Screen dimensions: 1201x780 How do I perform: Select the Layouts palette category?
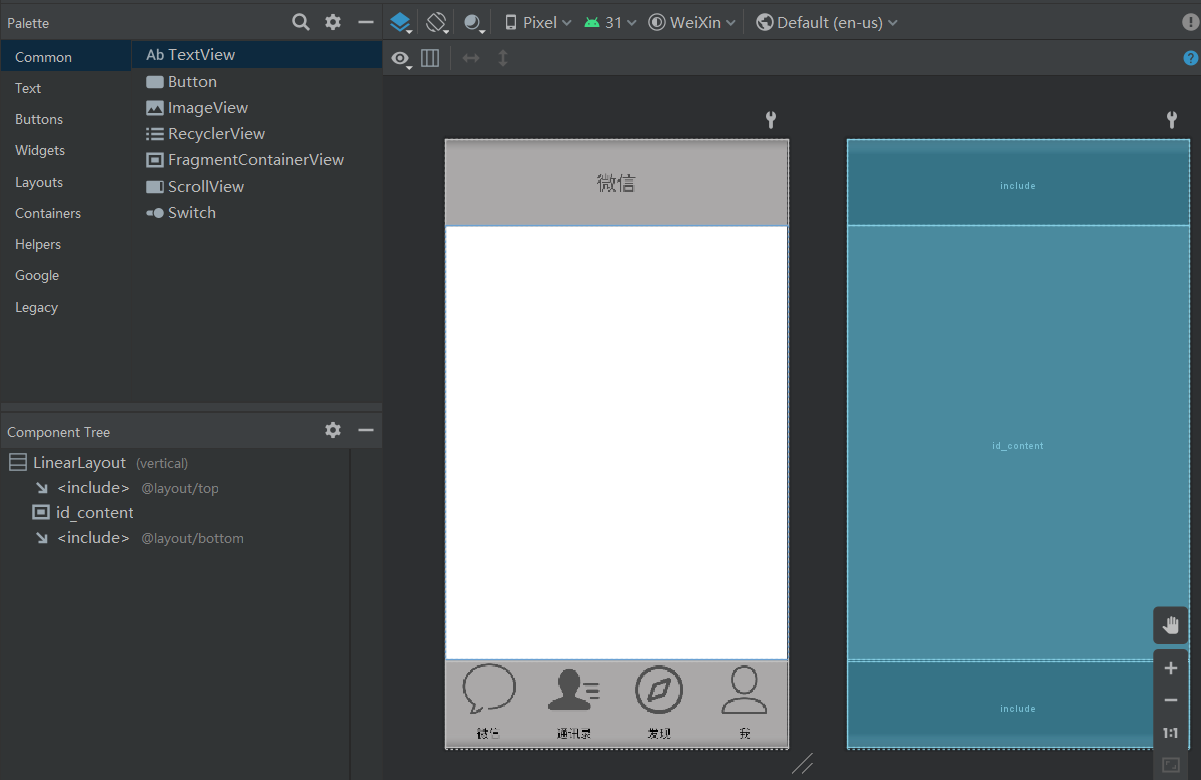[x=66, y=182]
